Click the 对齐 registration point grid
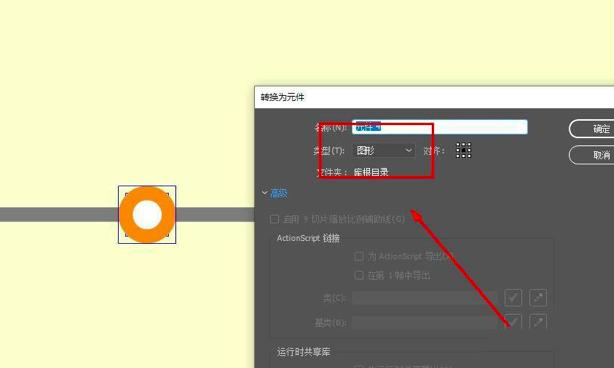The image size is (614, 368). click(464, 150)
